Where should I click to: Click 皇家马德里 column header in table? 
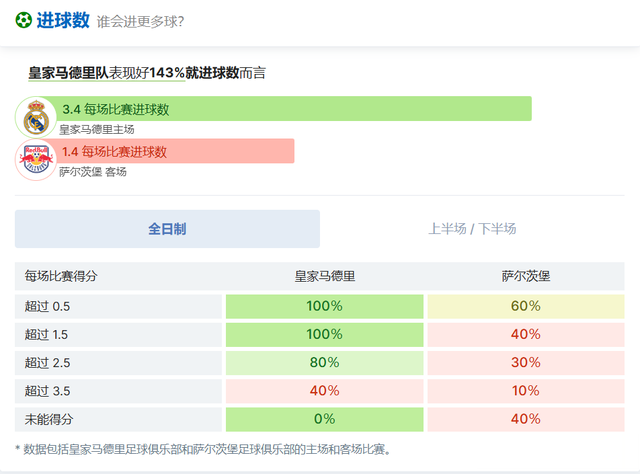pyautogui.click(x=324, y=276)
